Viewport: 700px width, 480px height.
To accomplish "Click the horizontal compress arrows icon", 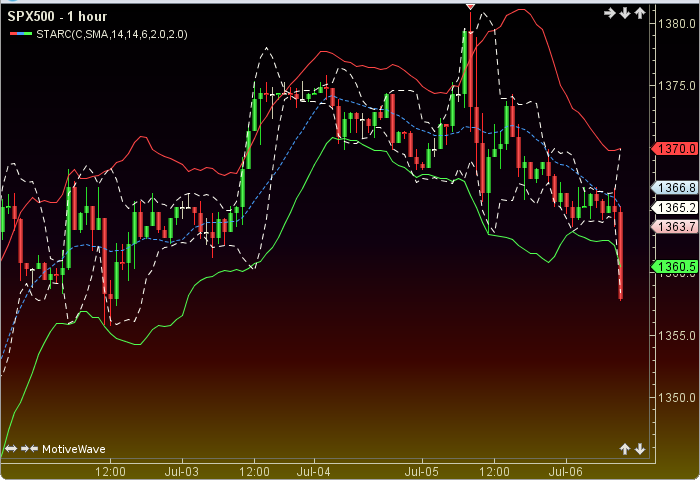I will [29, 449].
